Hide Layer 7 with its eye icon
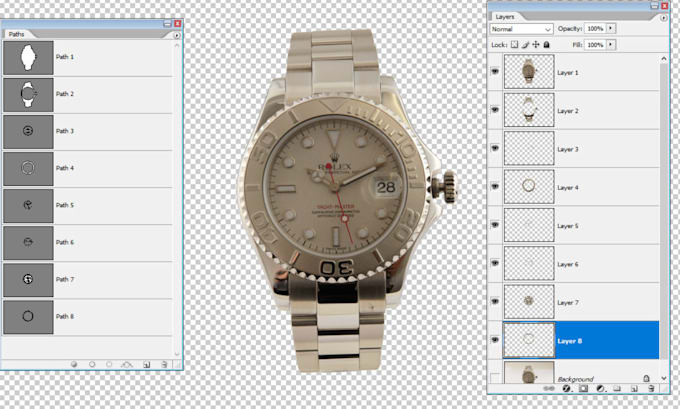 495,301
